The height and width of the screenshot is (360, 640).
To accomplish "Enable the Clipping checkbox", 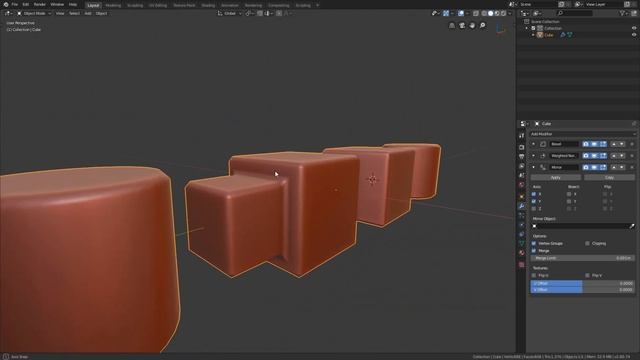I will coord(588,244).
